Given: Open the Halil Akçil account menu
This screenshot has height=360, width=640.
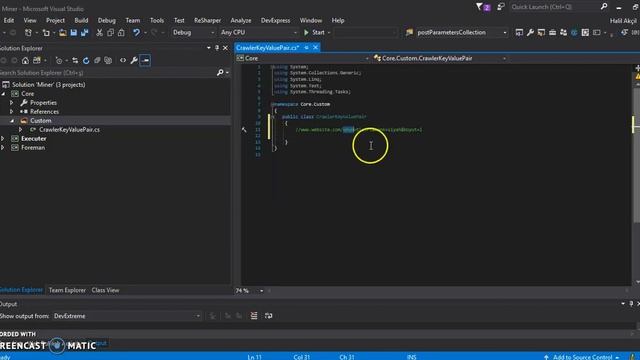Looking at the screenshot, I should coord(624,21).
